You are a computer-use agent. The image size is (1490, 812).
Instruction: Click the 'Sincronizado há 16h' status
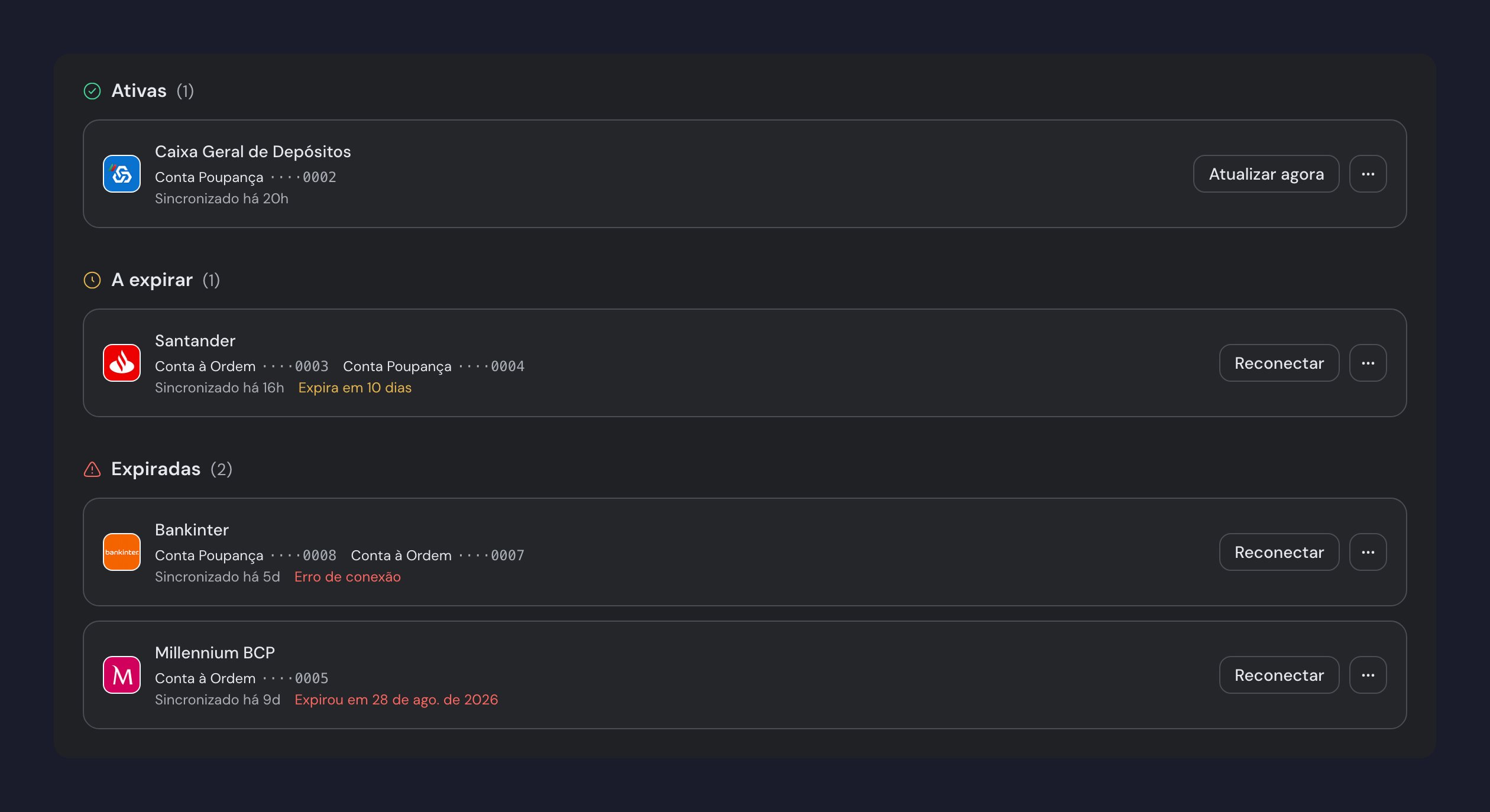[219, 388]
